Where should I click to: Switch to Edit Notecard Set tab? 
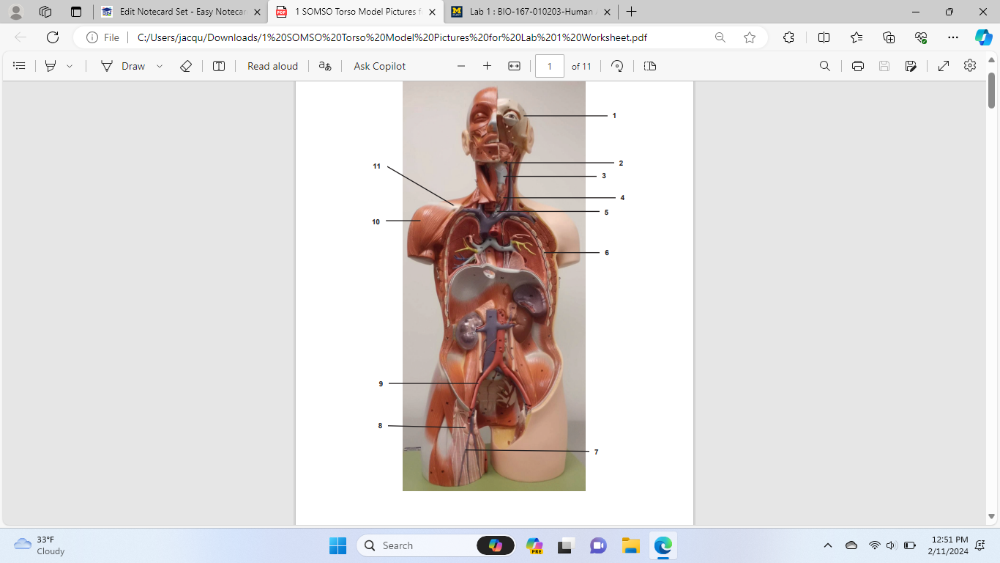click(182, 12)
